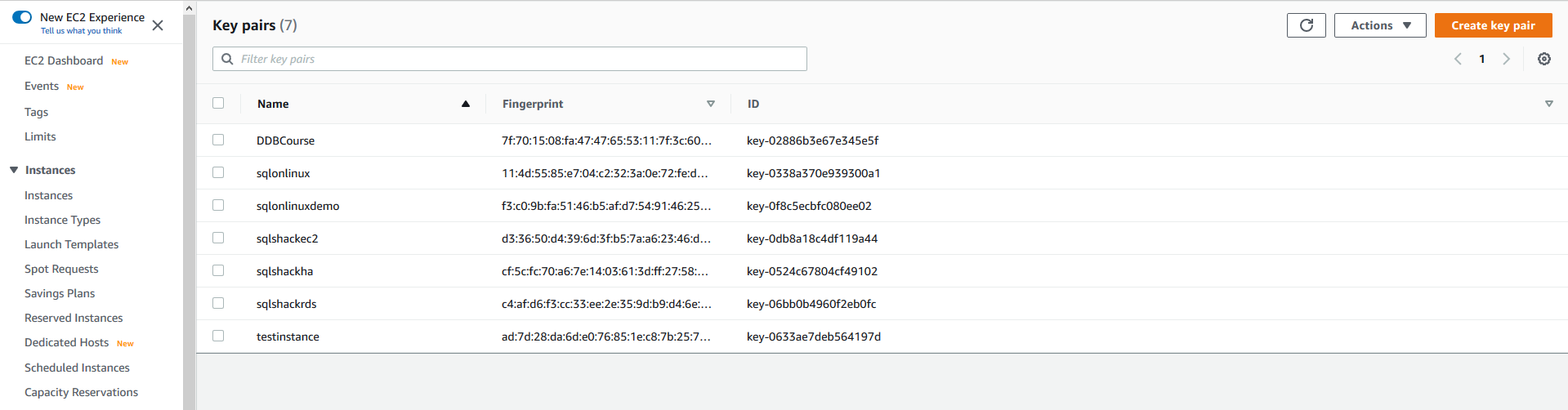
Task: Click the refresh key pairs icon
Action: pos(1306,25)
